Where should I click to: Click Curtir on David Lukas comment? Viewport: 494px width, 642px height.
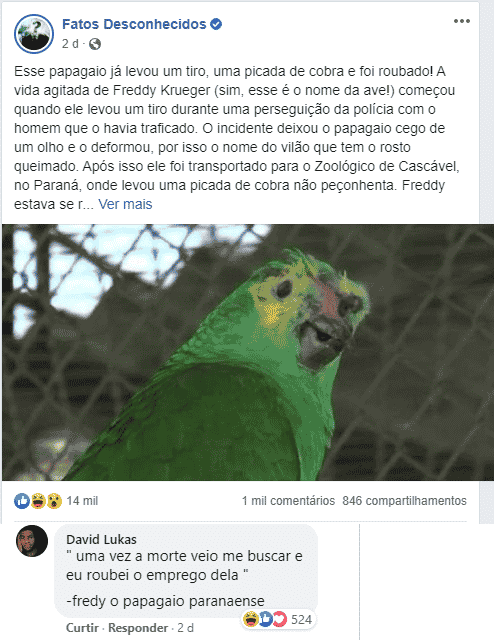pyautogui.click(x=82, y=628)
